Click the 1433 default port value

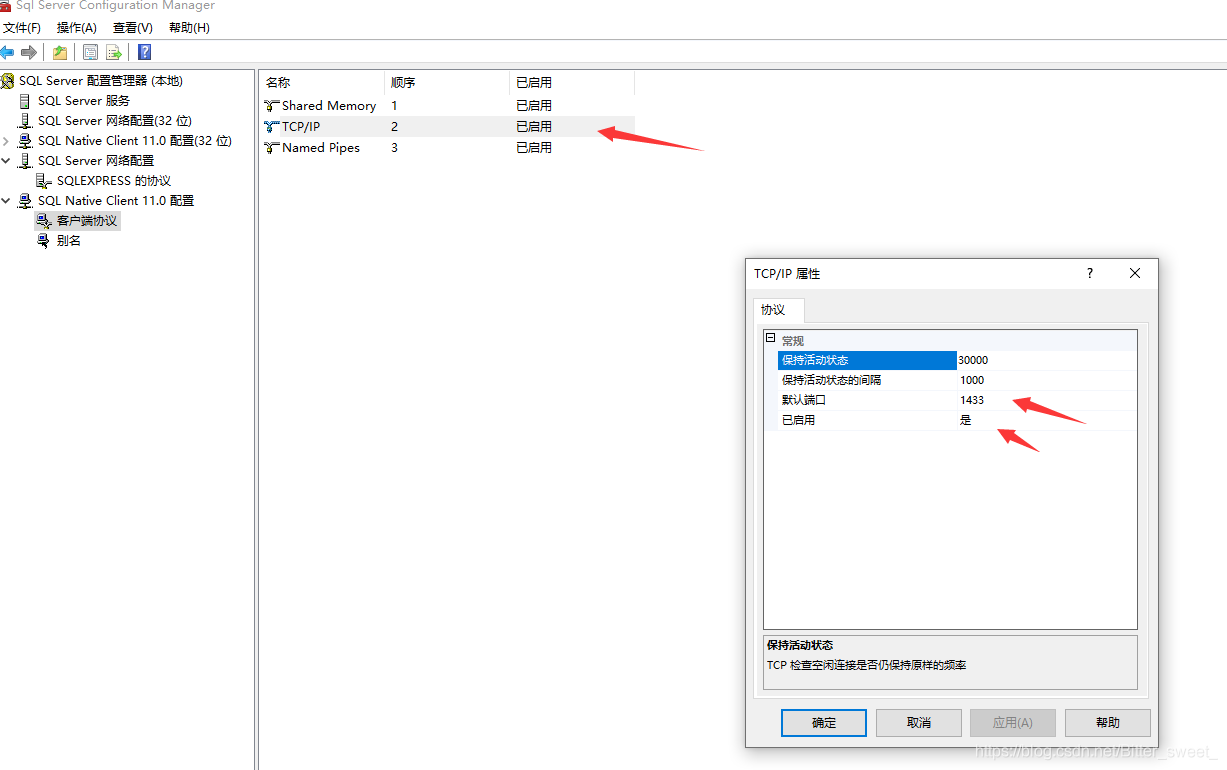click(1046, 400)
